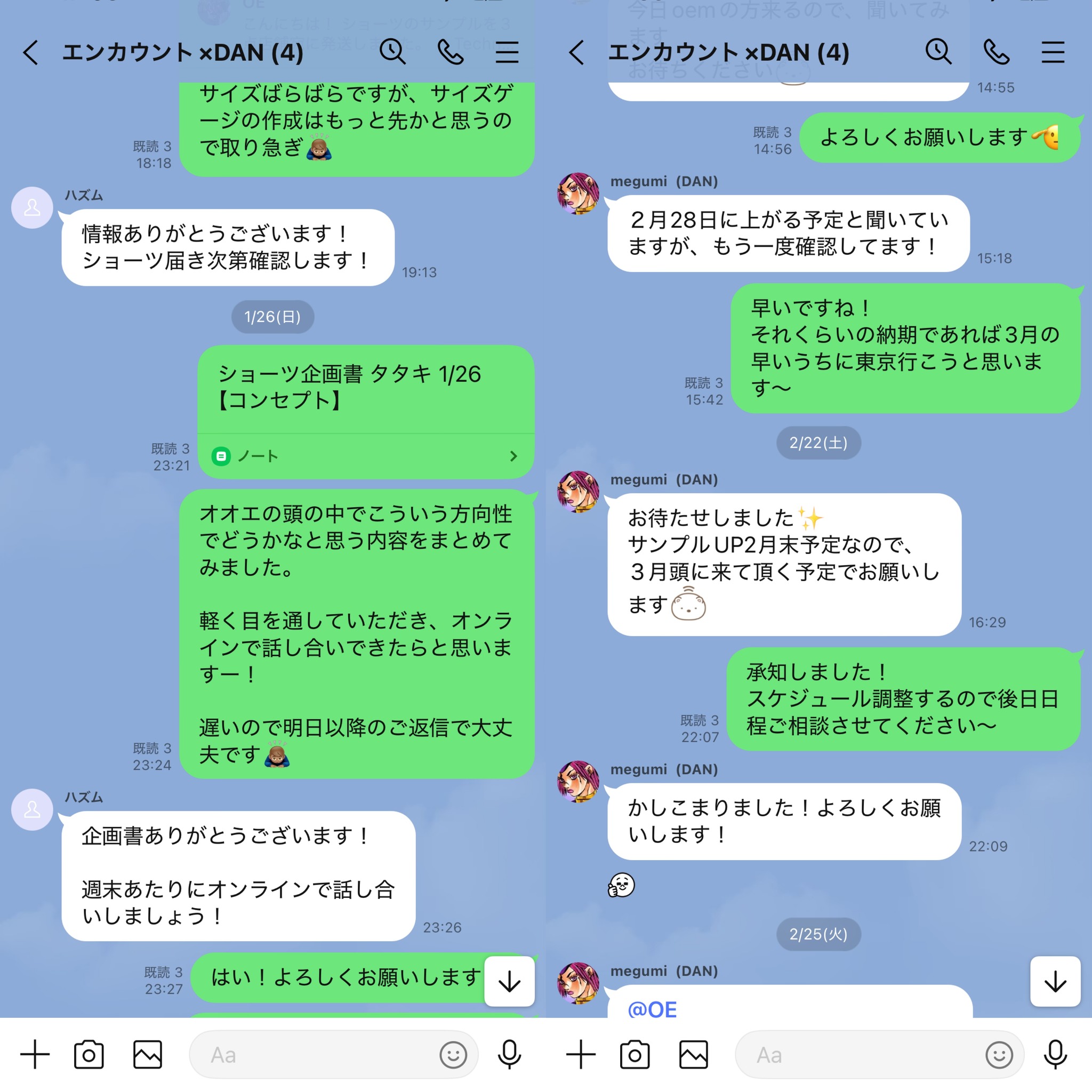Open photo gallery icon in left chat

(x=148, y=1055)
